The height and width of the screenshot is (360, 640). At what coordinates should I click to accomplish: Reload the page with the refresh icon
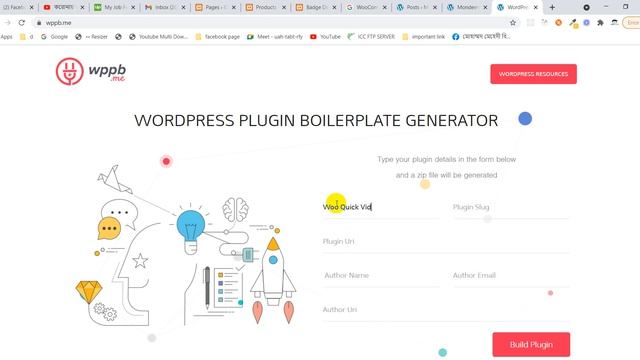click(x=22, y=23)
